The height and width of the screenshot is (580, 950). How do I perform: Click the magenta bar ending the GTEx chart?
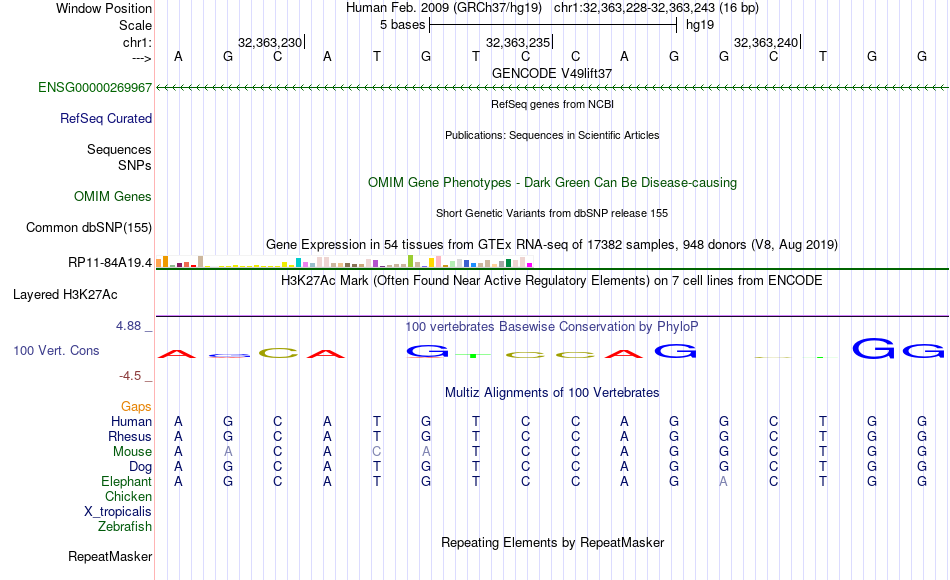point(530,265)
